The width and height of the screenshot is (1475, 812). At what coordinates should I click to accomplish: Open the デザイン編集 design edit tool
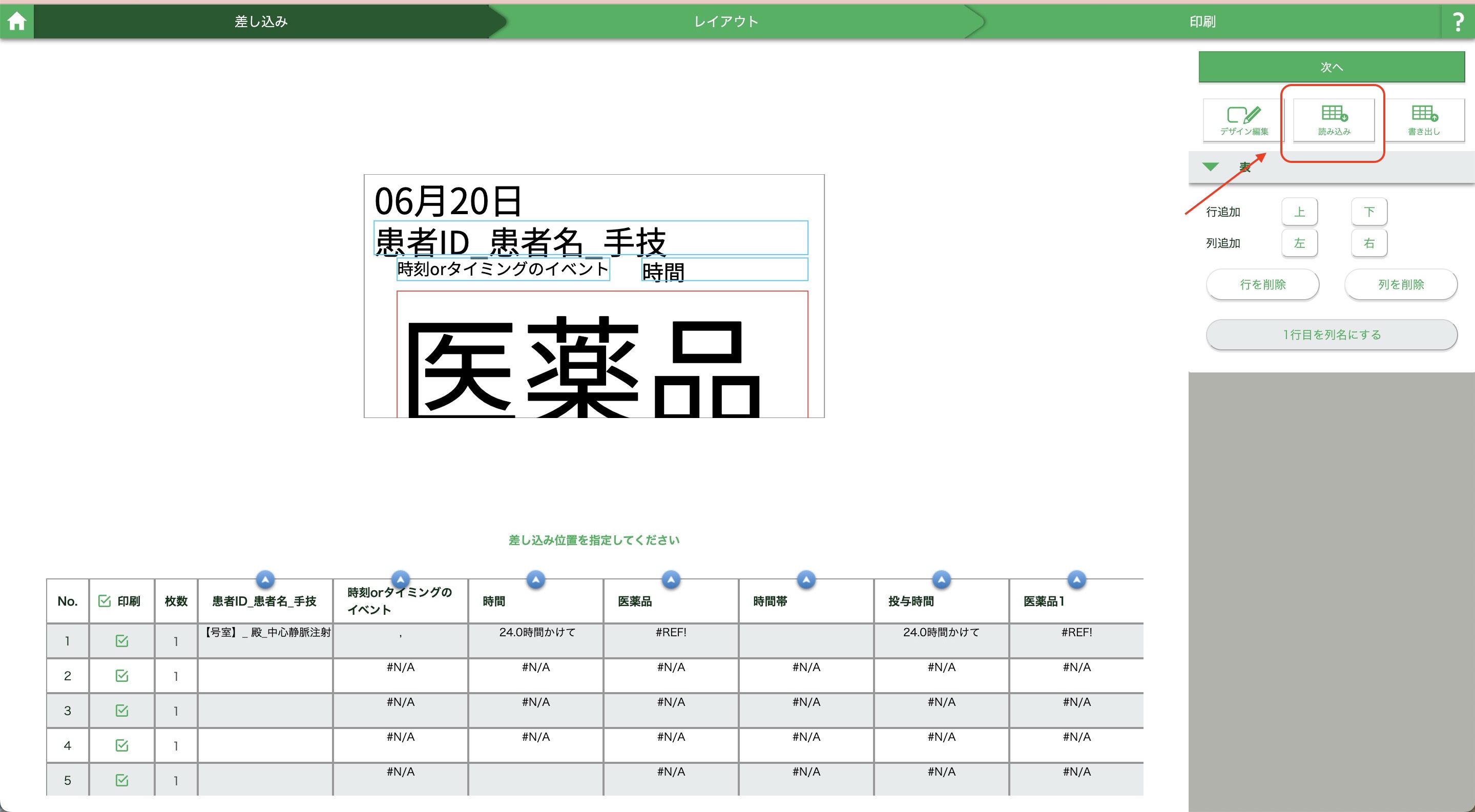point(1243,119)
